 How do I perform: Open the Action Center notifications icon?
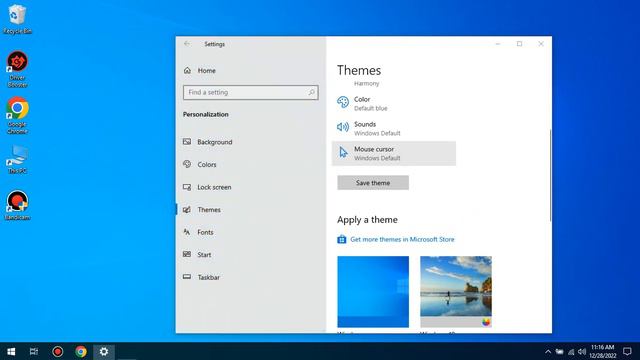627,351
